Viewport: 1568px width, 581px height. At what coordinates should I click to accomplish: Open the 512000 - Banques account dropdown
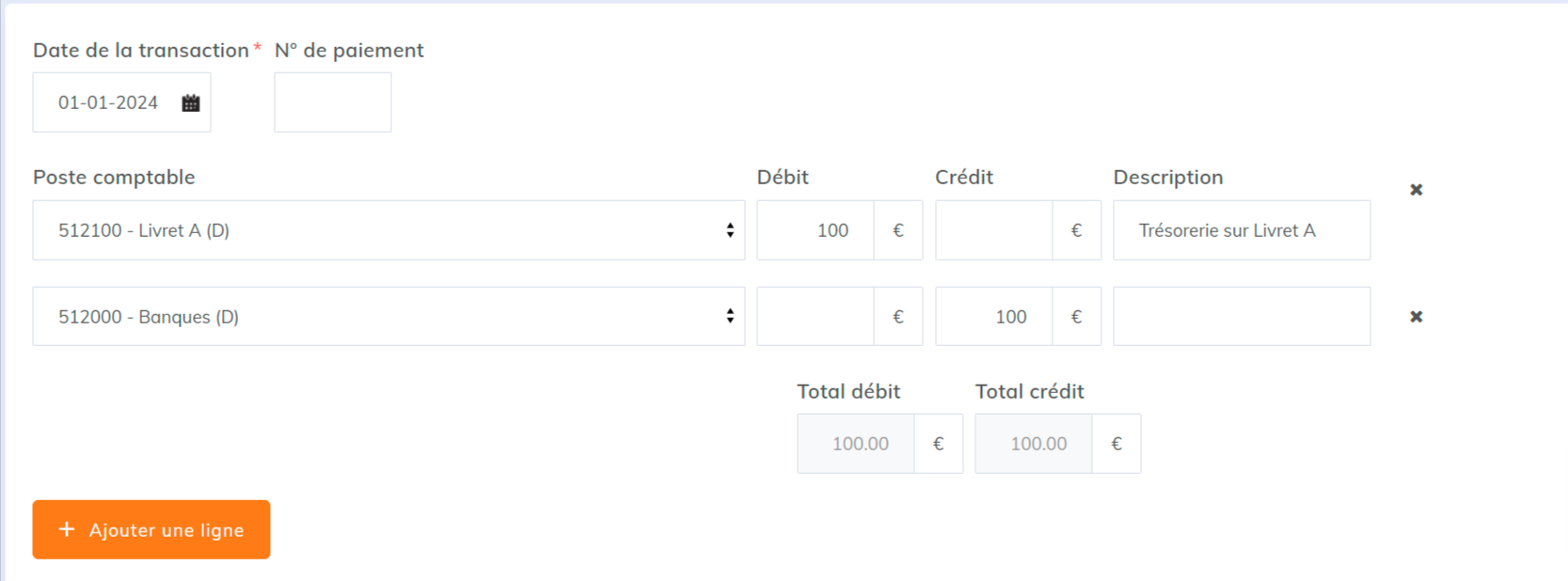388,317
